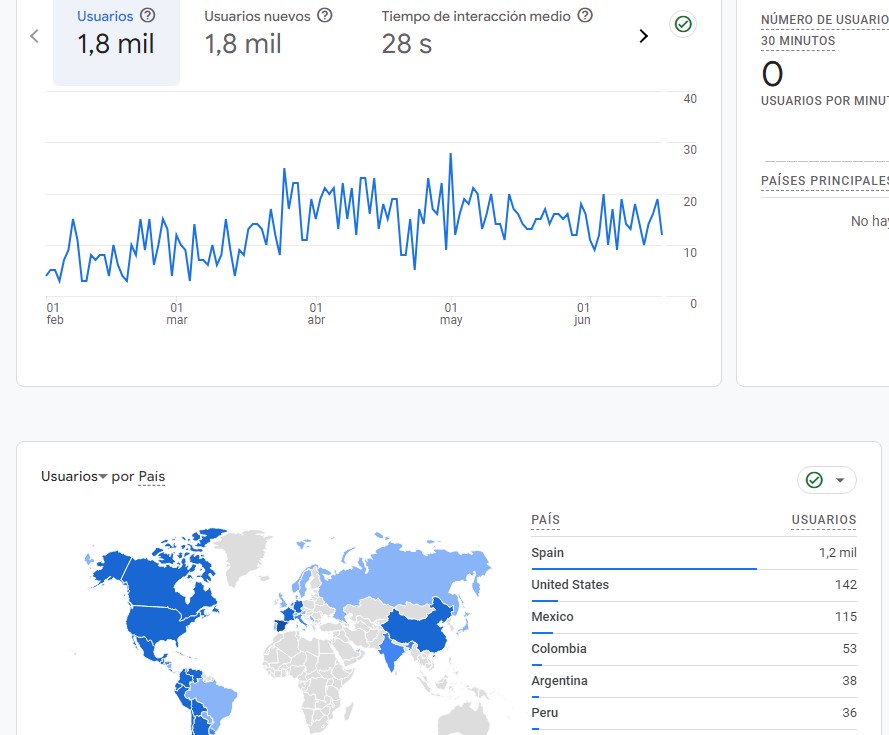
Task: Click green check status icon above chart
Action: [x=683, y=24]
